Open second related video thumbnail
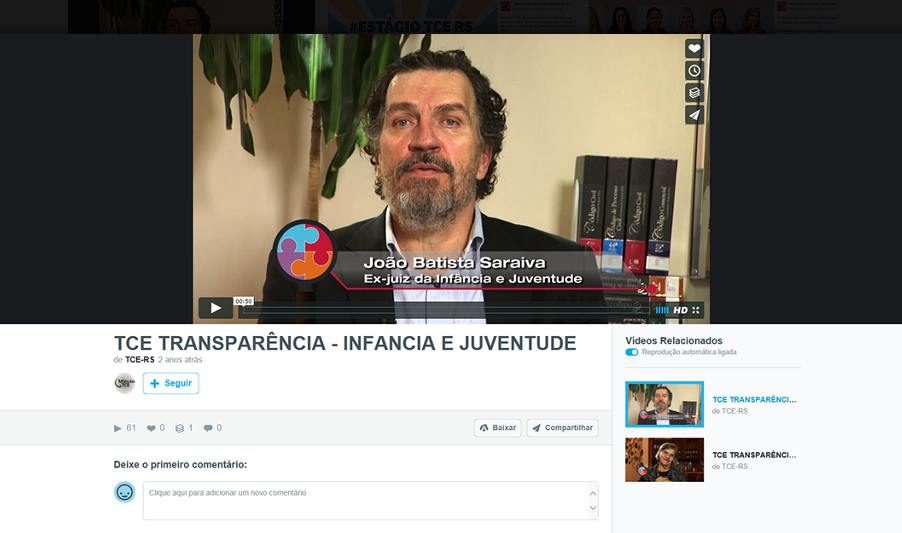902x533 pixels. point(664,459)
